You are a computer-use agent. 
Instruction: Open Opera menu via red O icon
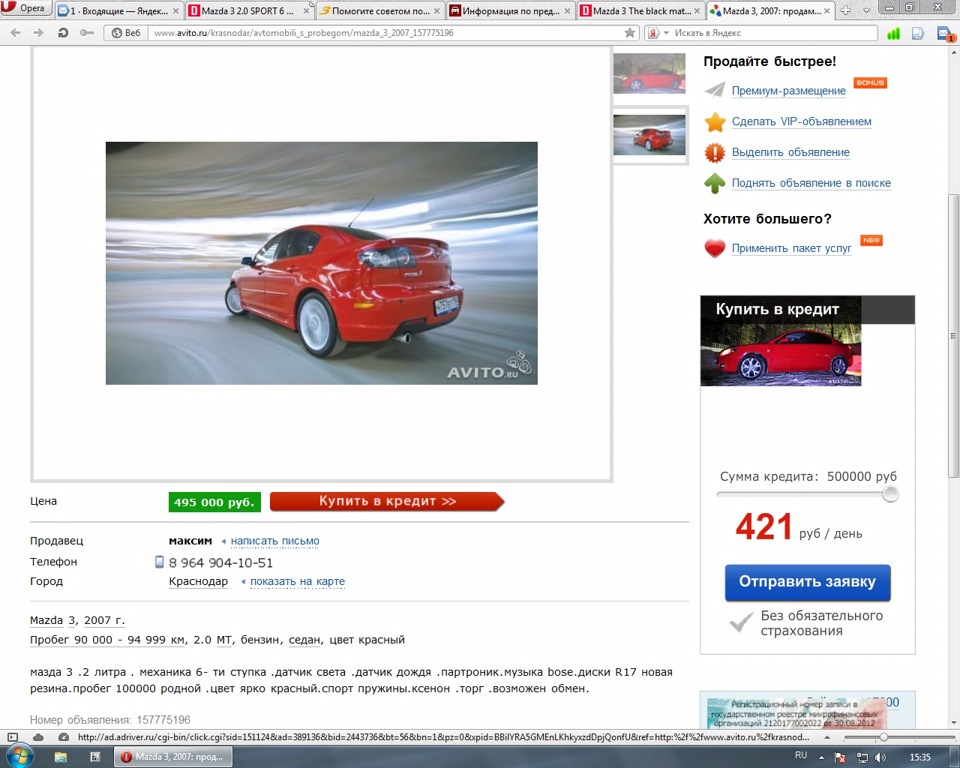click(x=11, y=8)
